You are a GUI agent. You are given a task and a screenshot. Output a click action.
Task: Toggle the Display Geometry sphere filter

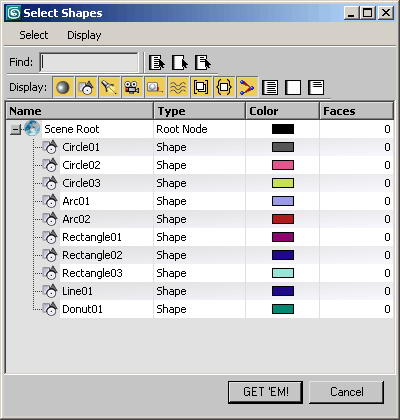click(63, 88)
